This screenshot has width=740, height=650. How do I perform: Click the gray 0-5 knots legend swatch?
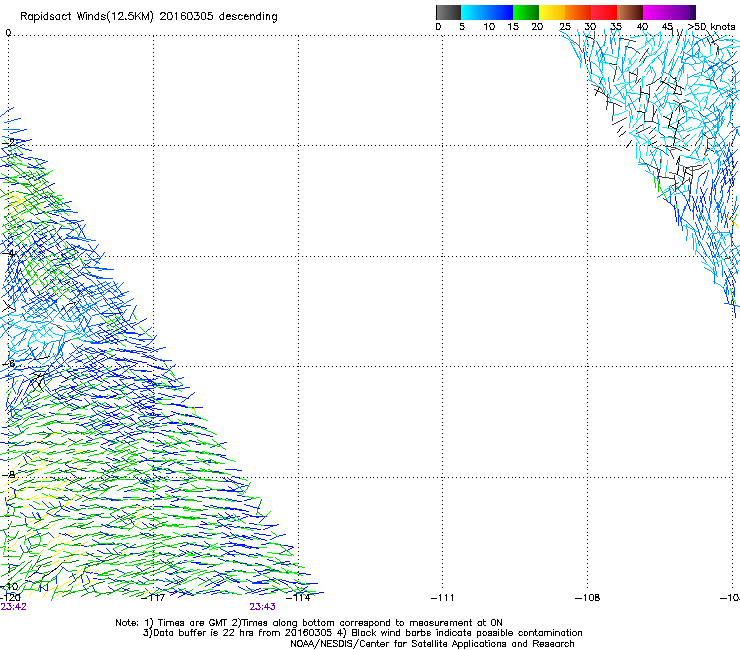click(448, 12)
